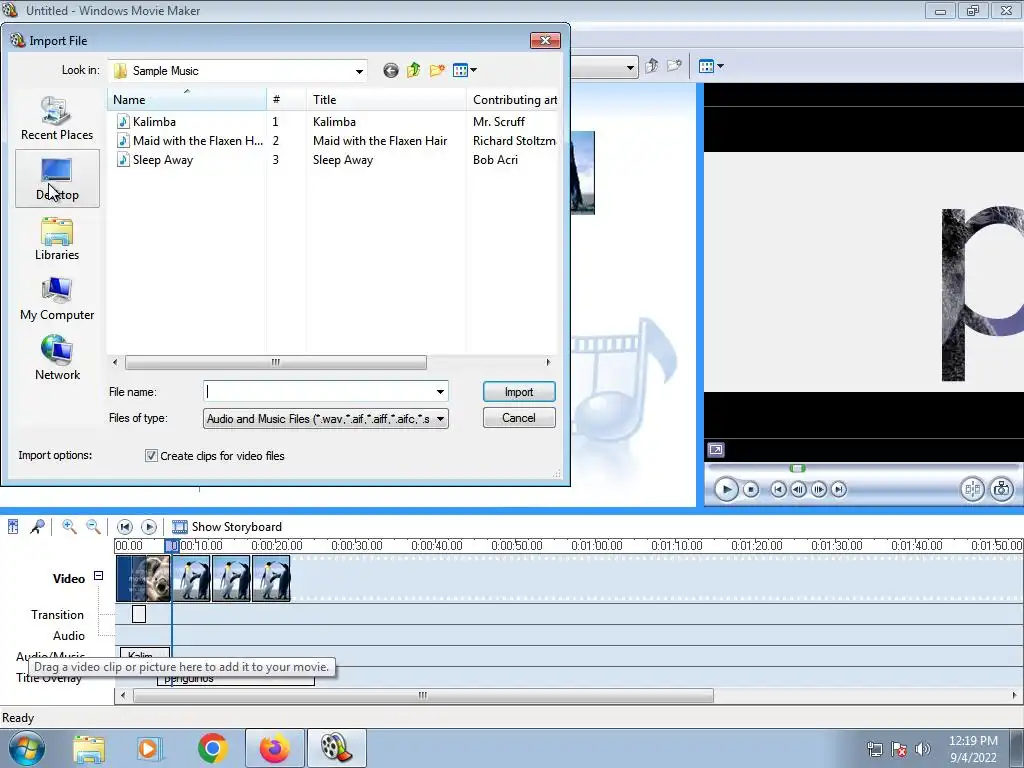Click the volume speaker tray icon
1024x768 pixels.
[x=922, y=749]
